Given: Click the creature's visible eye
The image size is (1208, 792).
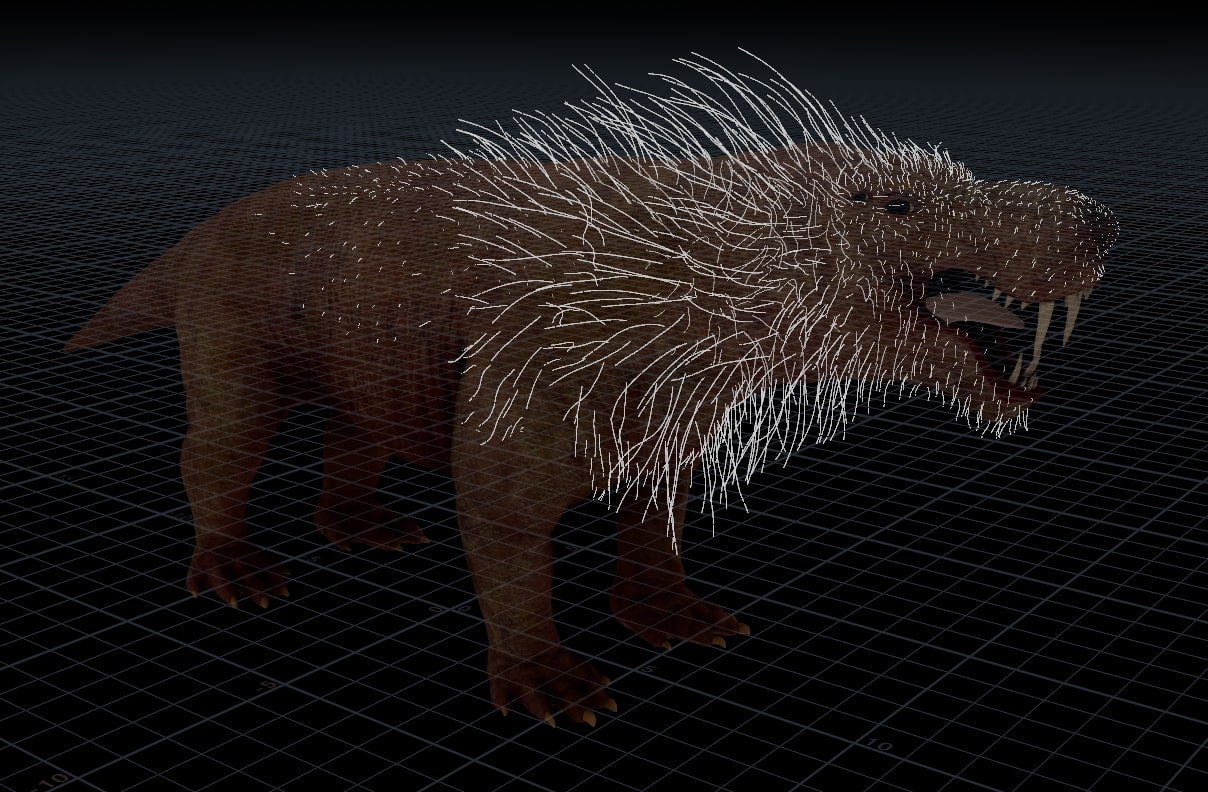Looking at the screenshot, I should (x=896, y=207).
